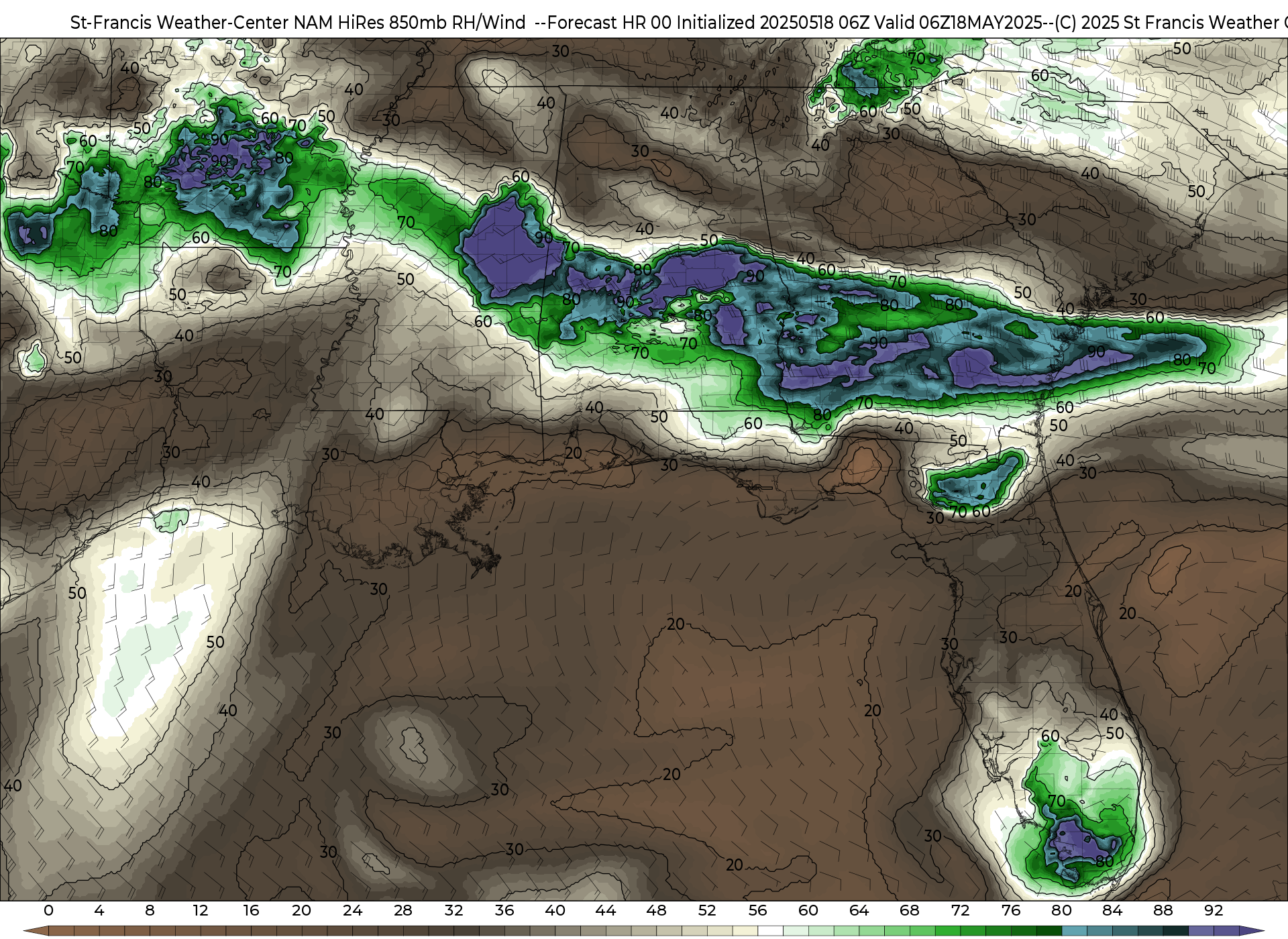Image resolution: width=1288 pixels, height=939 pixels.
Task: Click the colorbar scale label '76'
Action: (x=1011, y=910)
